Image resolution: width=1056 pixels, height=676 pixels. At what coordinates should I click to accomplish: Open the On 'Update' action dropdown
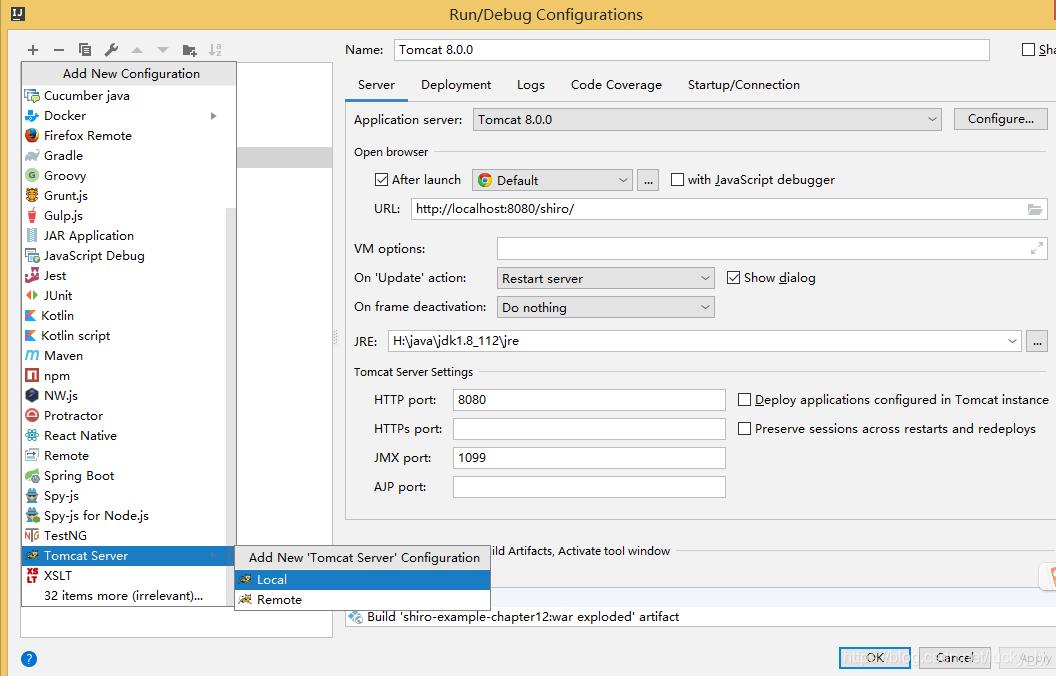[x=605, y=278]
